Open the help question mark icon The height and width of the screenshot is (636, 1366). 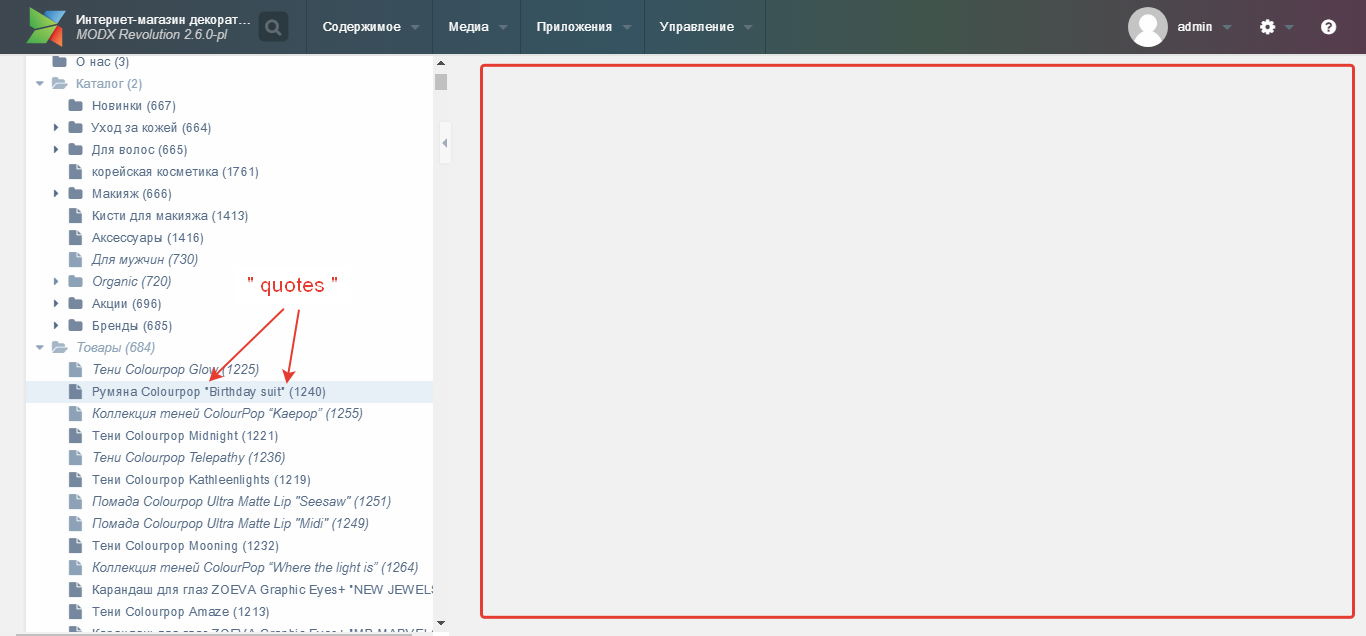click(1328, 27)
